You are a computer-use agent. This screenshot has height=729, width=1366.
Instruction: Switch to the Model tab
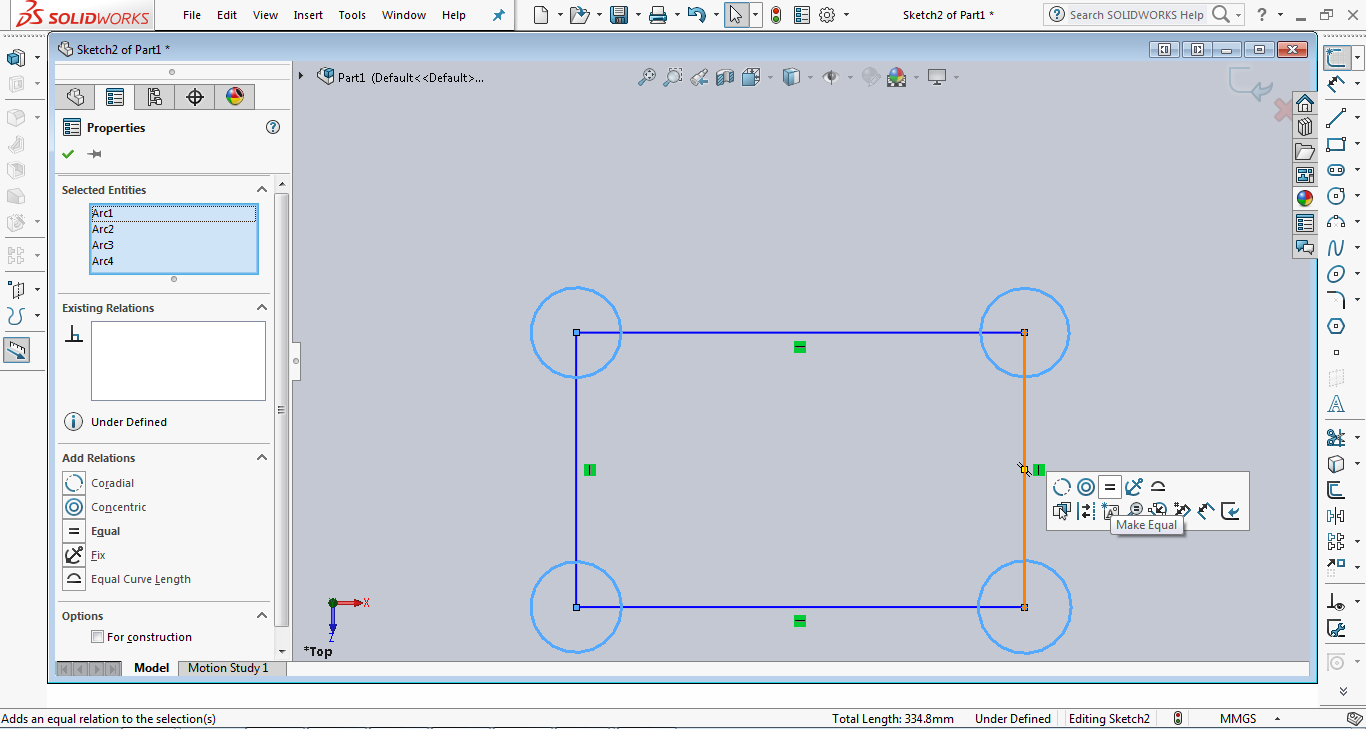coord(152,668)
